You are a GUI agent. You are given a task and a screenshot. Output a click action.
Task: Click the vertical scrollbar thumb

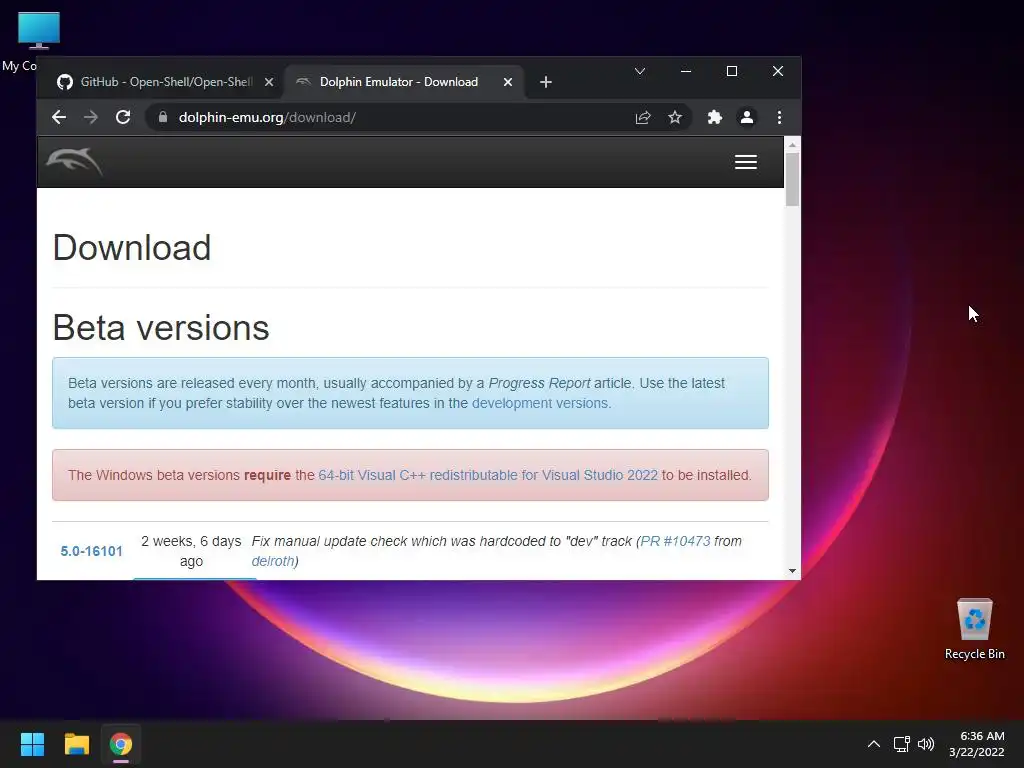[792, 179]
